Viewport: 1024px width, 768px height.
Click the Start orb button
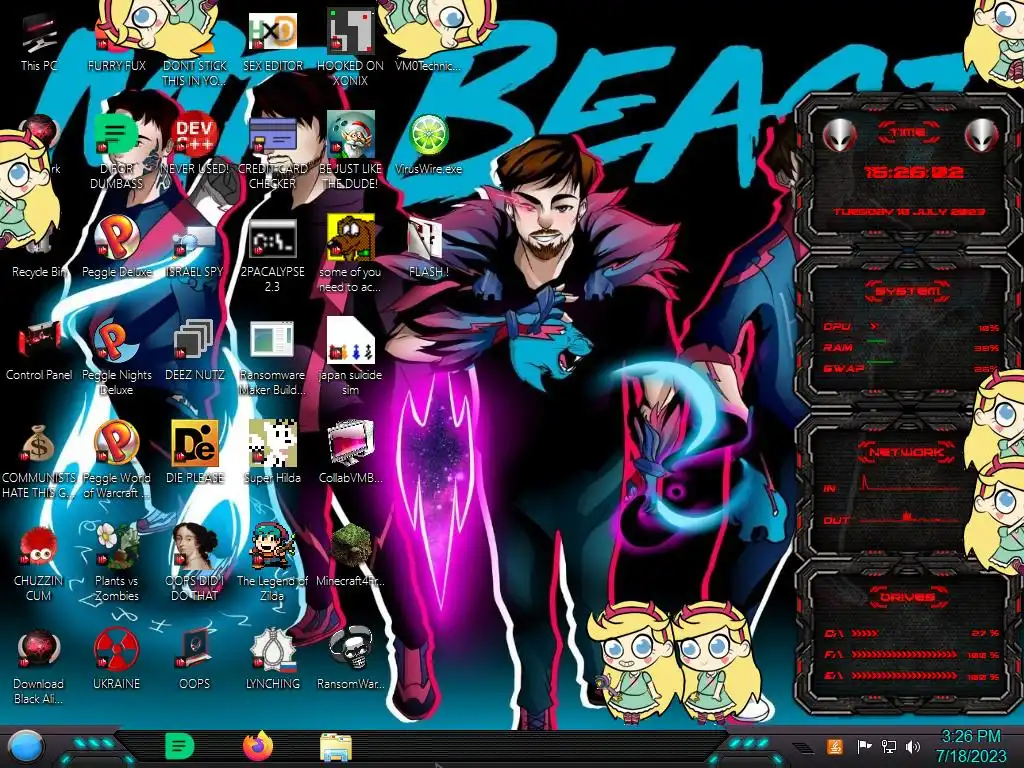25,746
